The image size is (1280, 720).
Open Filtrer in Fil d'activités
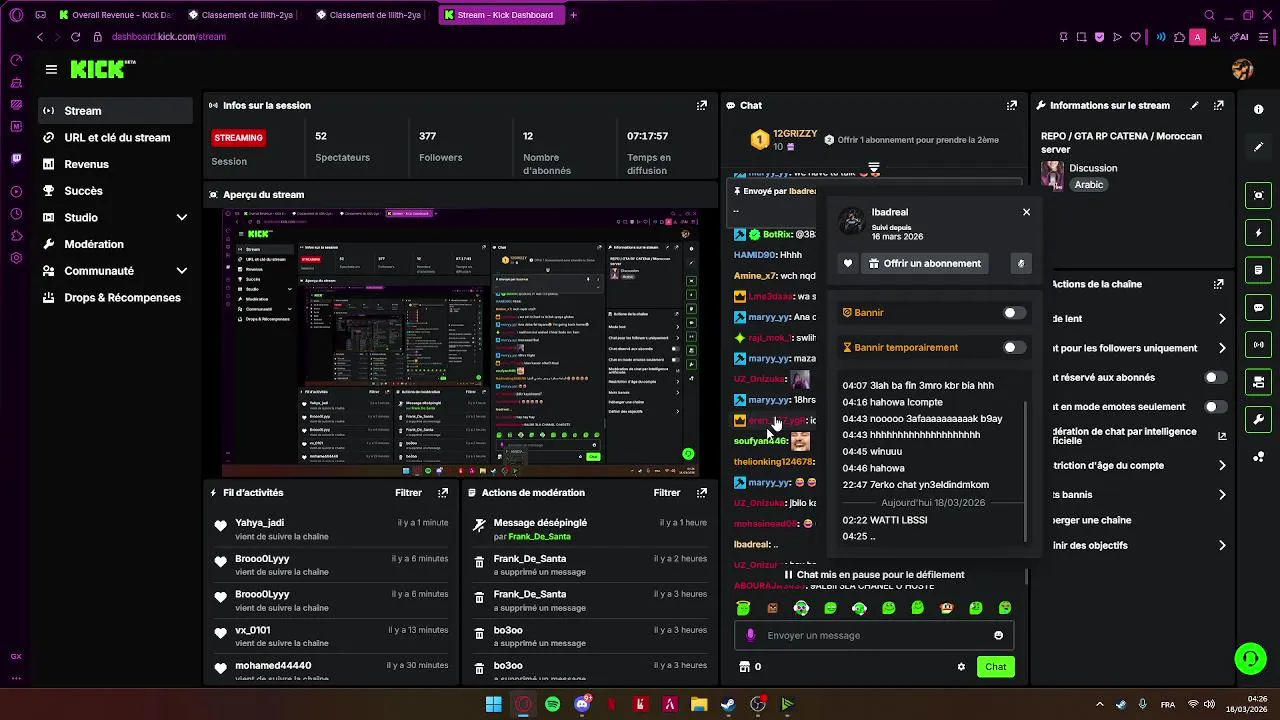point(408,492)
